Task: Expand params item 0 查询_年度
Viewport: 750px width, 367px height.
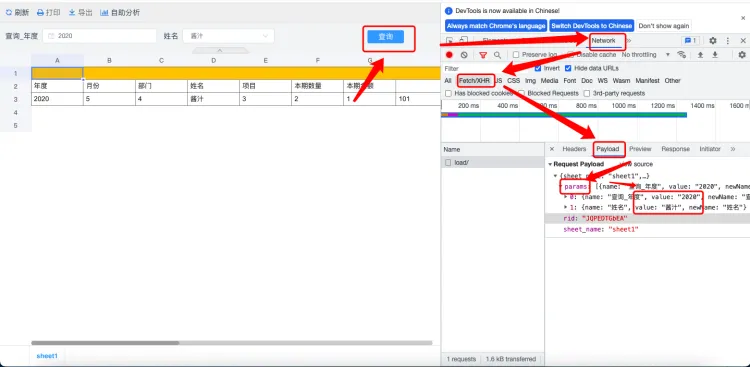Action: tap(566, 197)
